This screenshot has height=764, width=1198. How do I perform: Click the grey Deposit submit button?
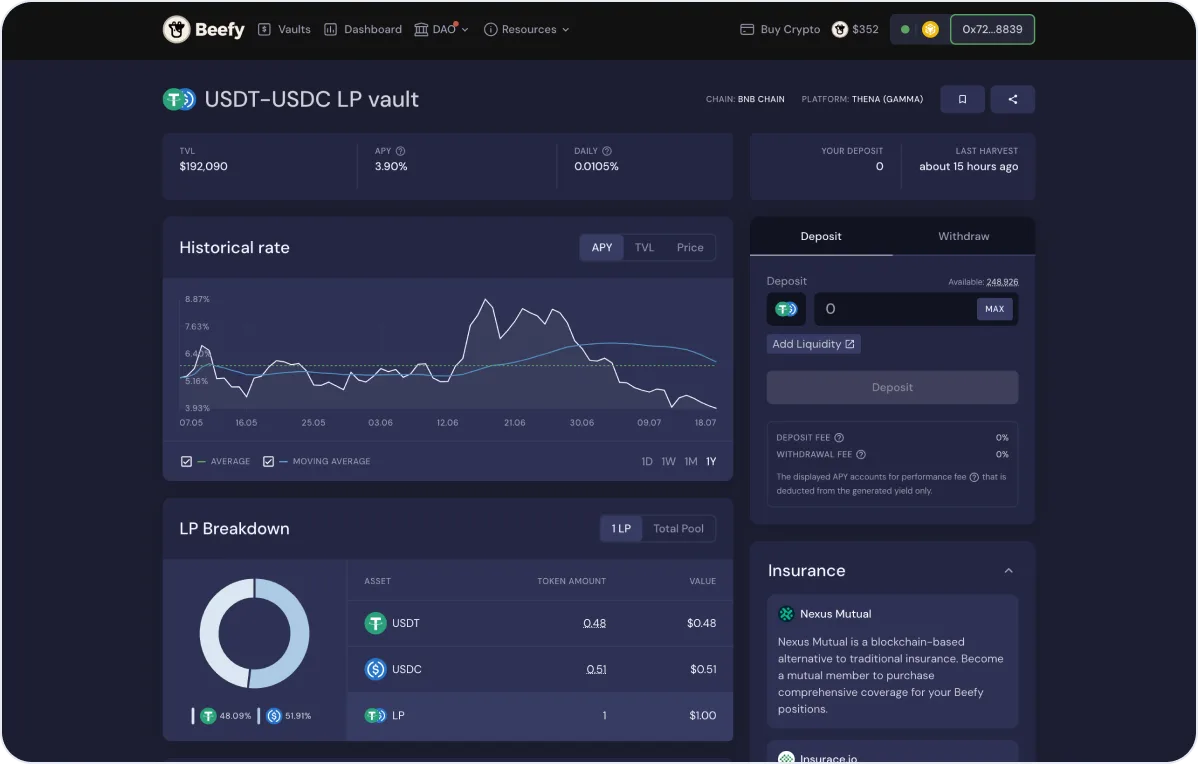pos(892,387)
